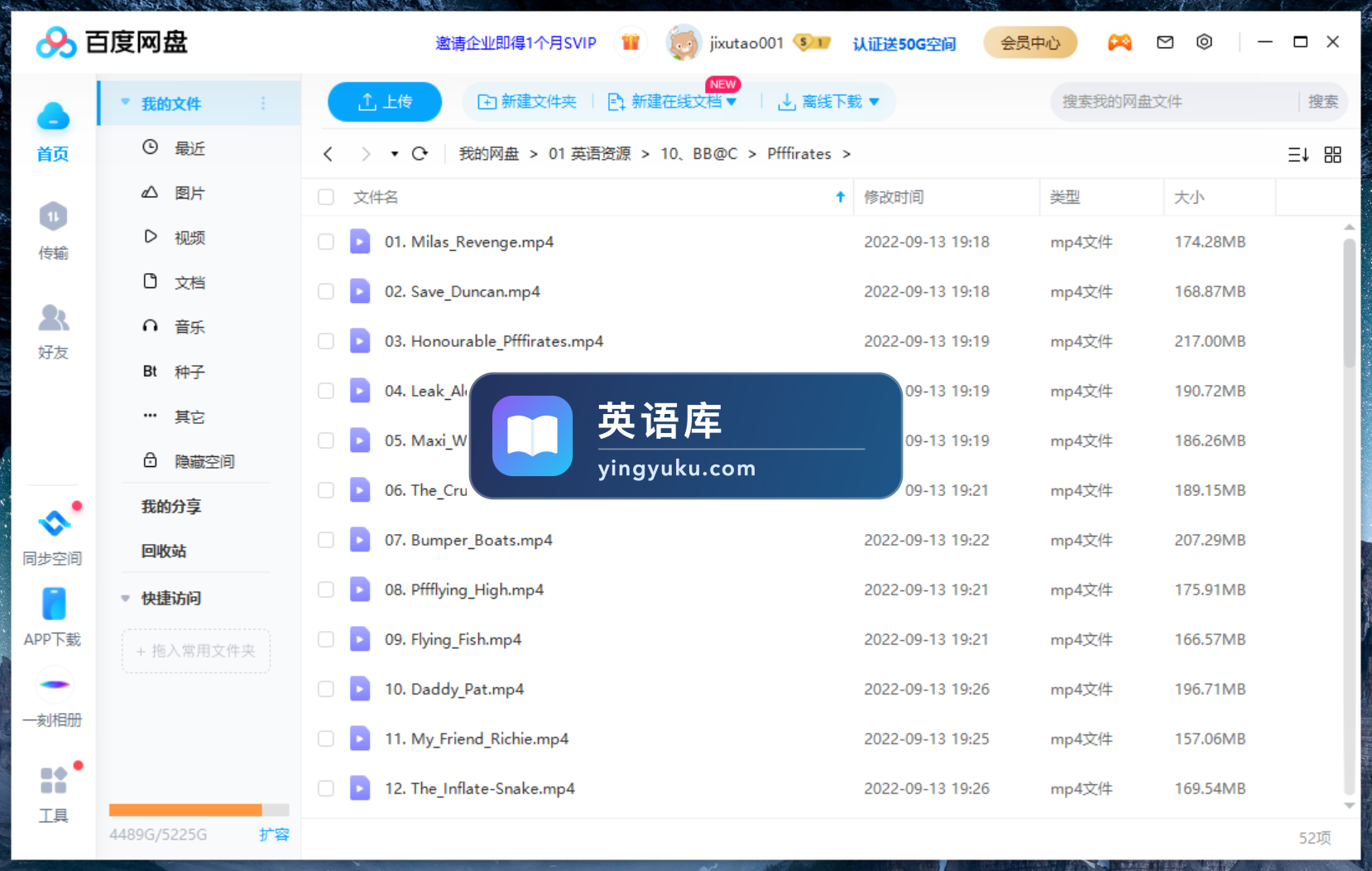Viewport: 1372px width, 871px height.
Task: Sort by 类型 column header
Action: [1101, 197]
